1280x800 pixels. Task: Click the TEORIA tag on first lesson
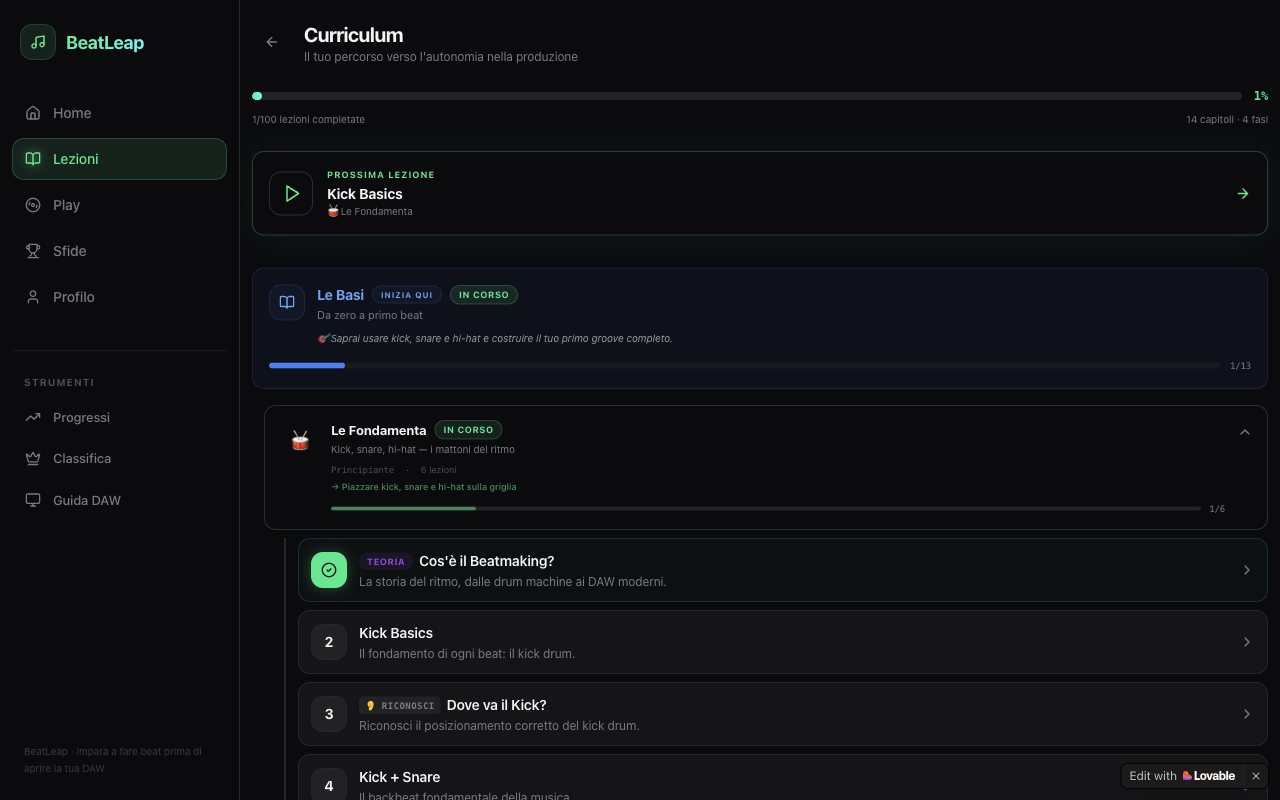[386, 562]
